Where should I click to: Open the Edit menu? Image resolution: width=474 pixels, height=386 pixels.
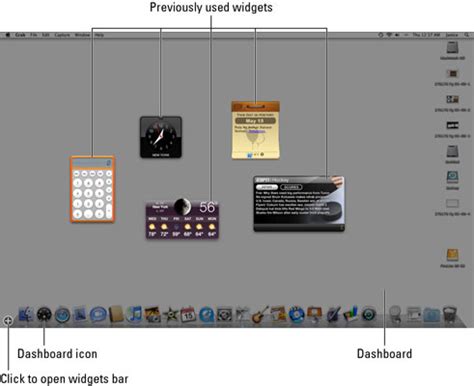tap(46, 35)
